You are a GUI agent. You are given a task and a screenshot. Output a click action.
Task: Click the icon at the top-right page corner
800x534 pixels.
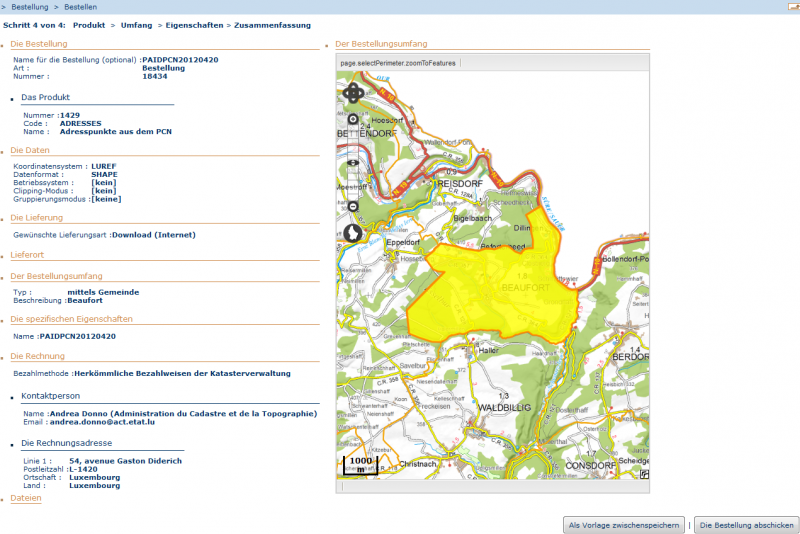[x=794, y=7]
